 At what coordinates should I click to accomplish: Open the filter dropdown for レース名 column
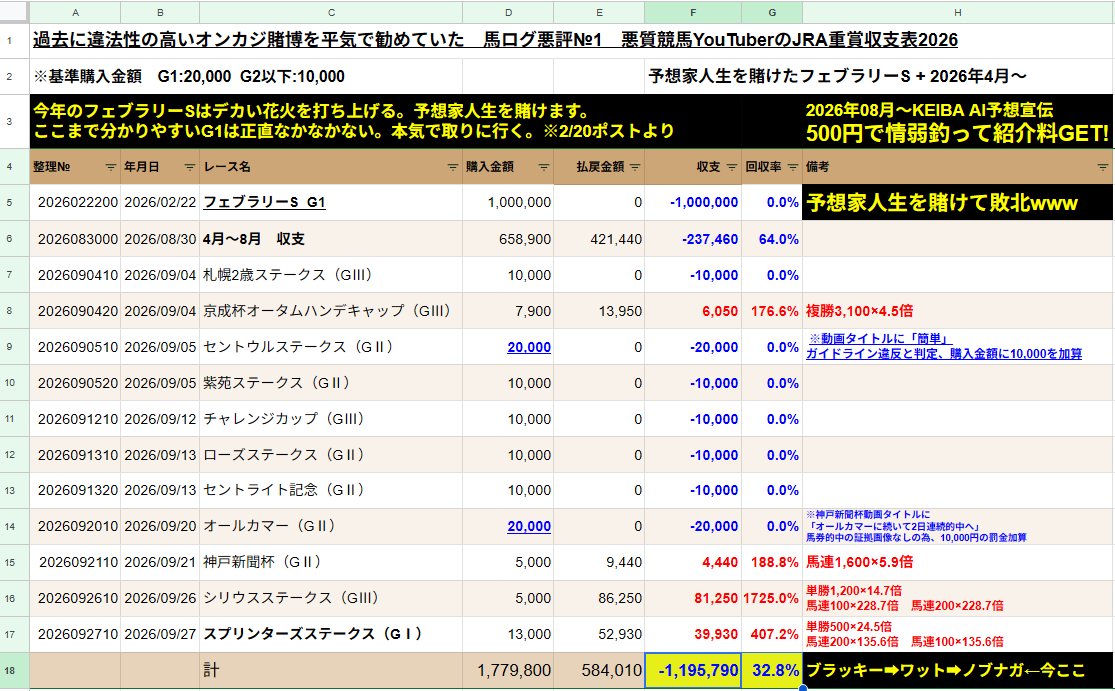(452, 167)
